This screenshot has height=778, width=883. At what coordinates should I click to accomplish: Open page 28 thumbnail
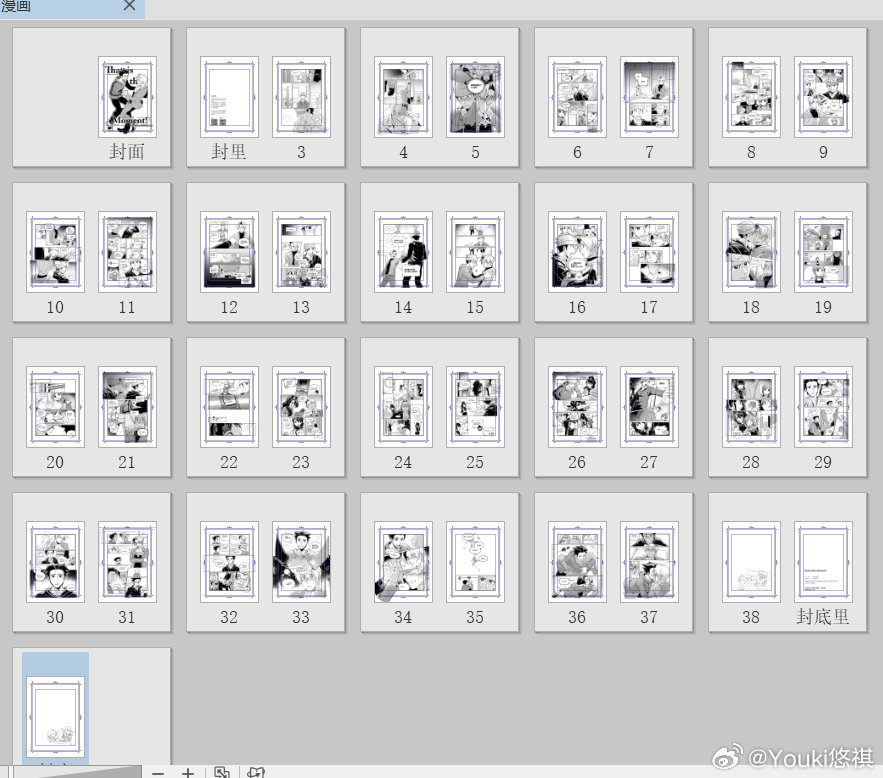click(751, 406)
